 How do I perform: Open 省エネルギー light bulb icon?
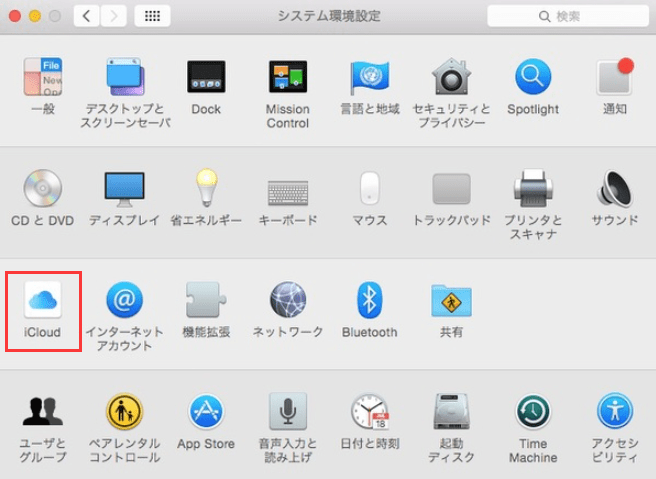pyautogui.click(x=207, y=187)
